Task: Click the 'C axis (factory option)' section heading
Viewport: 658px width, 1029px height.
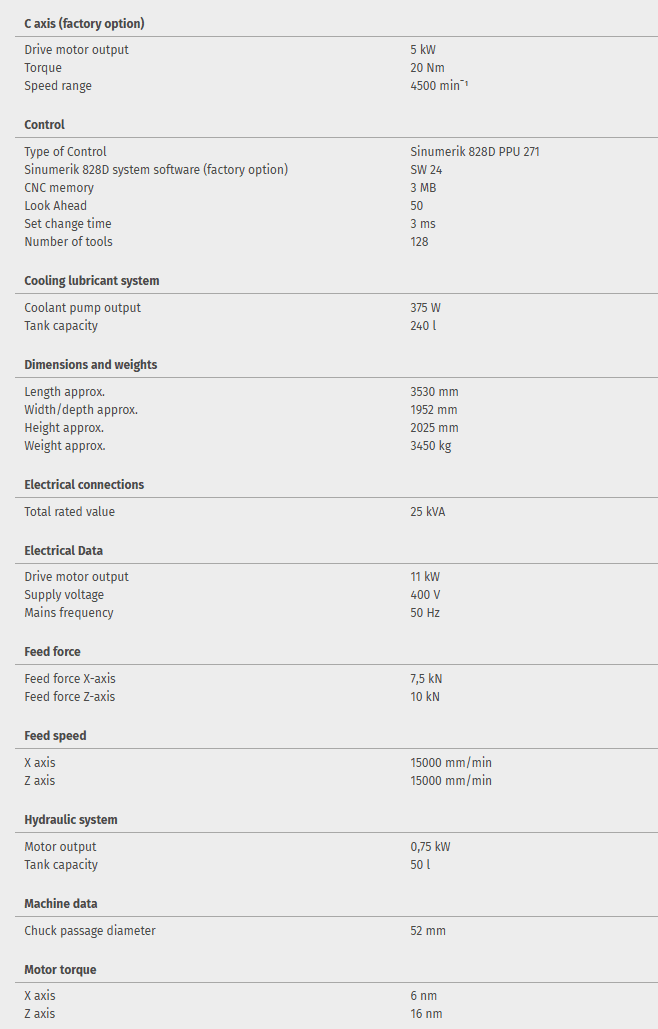Action: (83, 23)
